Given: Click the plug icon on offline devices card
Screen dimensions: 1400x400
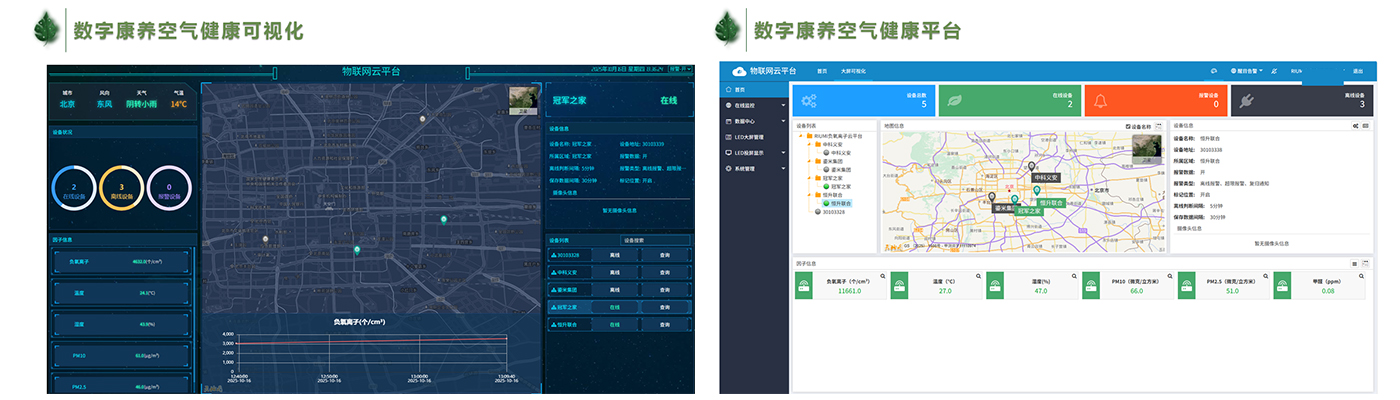Looking at the screenshot, I should tap(1247, 101).
